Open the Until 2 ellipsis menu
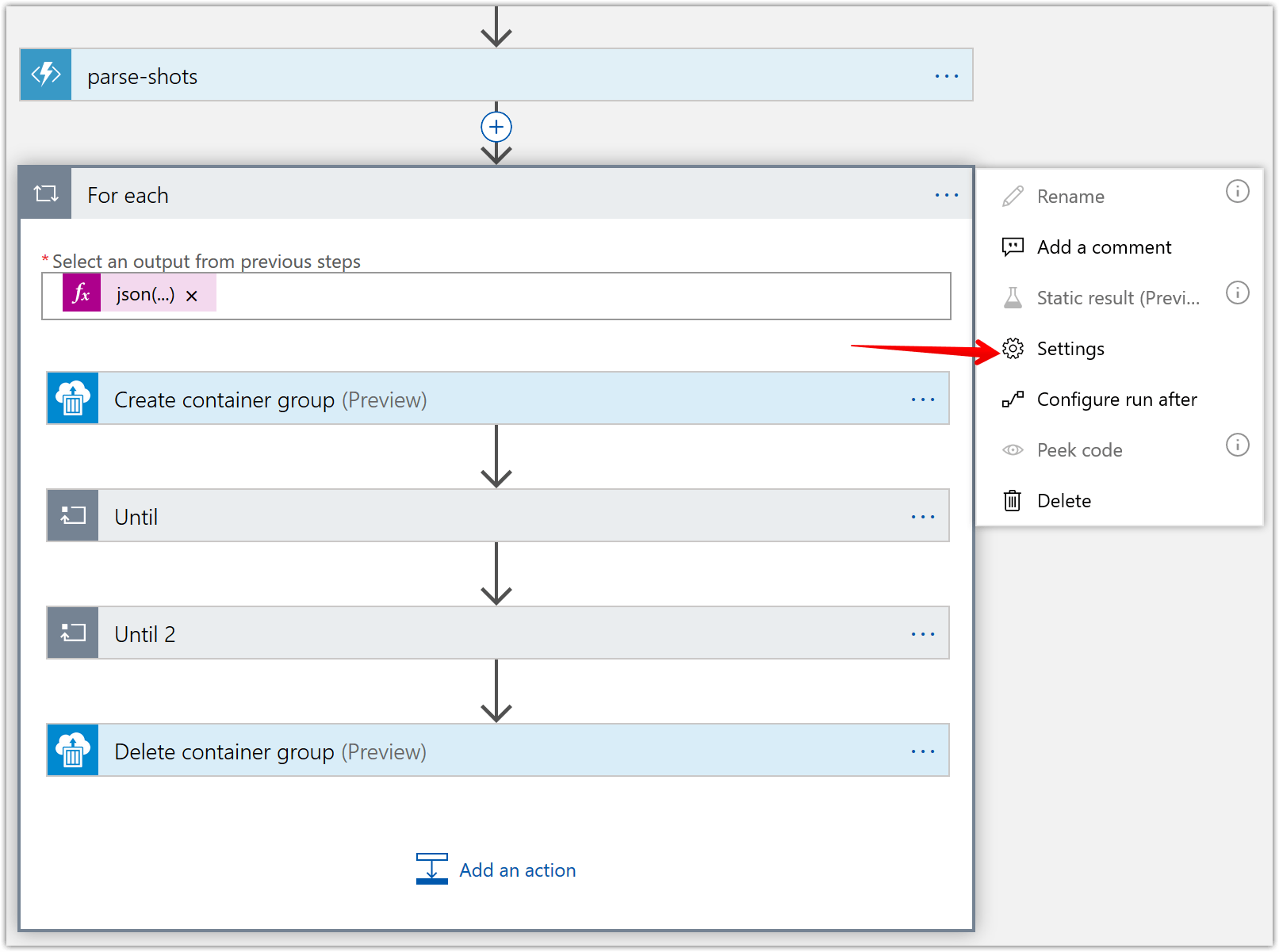Viewport: 1279px width, 952px height. 923,633
